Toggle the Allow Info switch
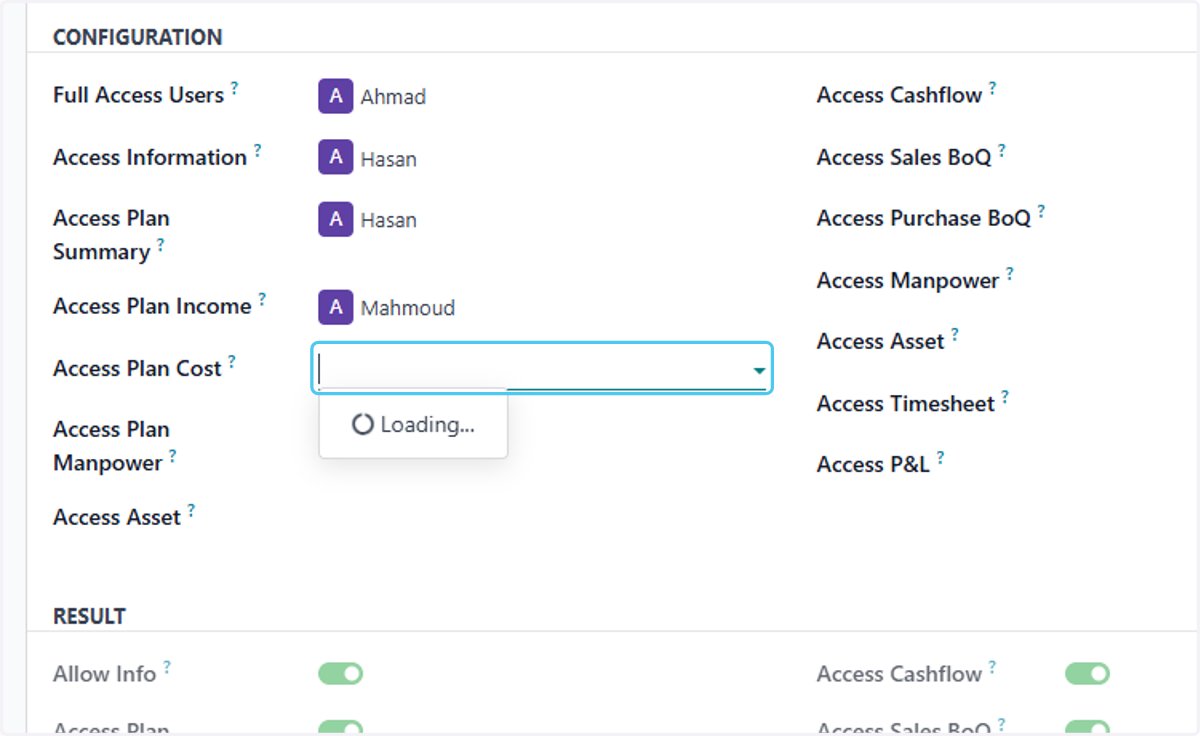The width and height of the screenshot is (1200, 736). (341, 674)
